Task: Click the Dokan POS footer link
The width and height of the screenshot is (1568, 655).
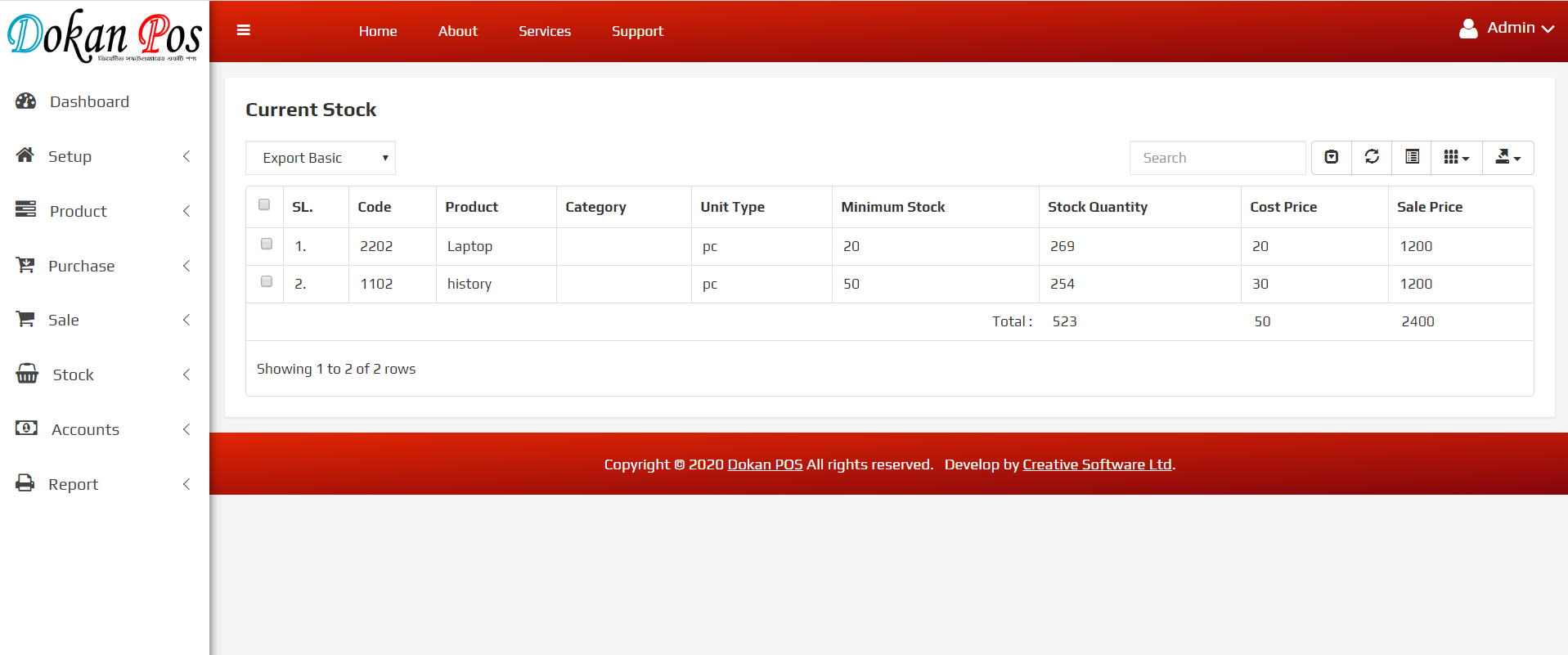Action: coord(765,464)
